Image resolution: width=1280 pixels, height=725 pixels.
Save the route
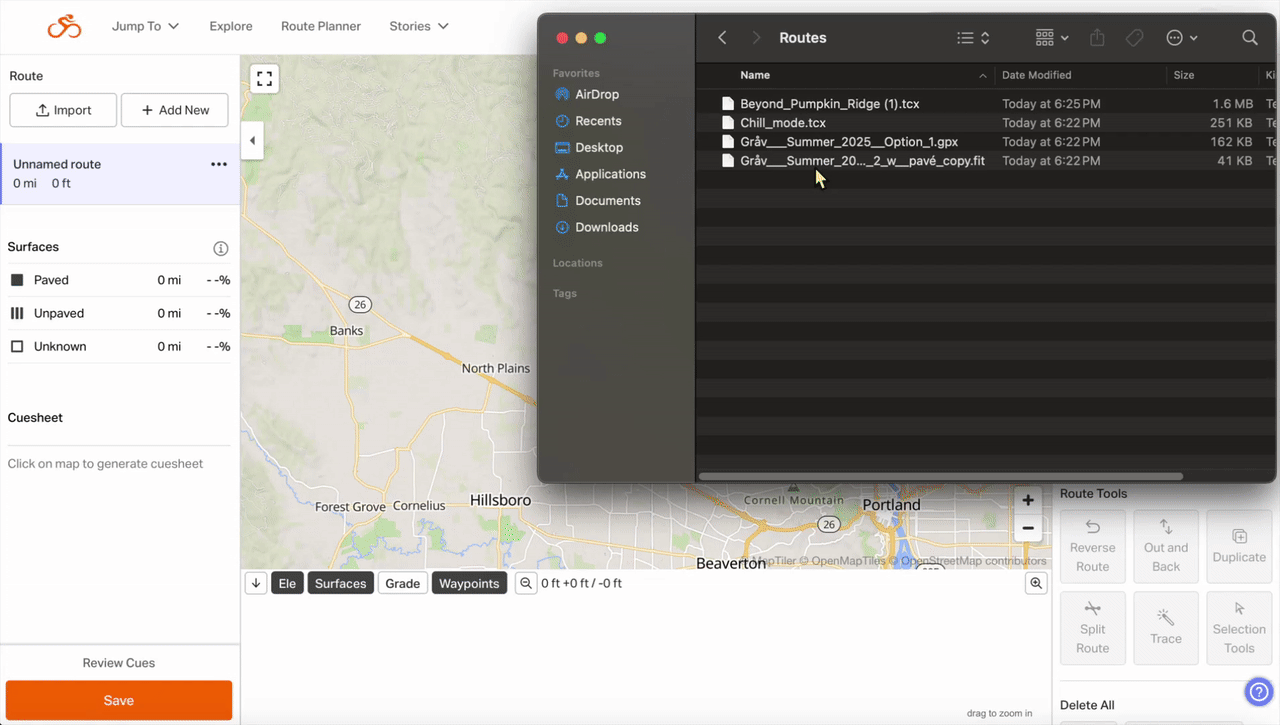point(119,701)
